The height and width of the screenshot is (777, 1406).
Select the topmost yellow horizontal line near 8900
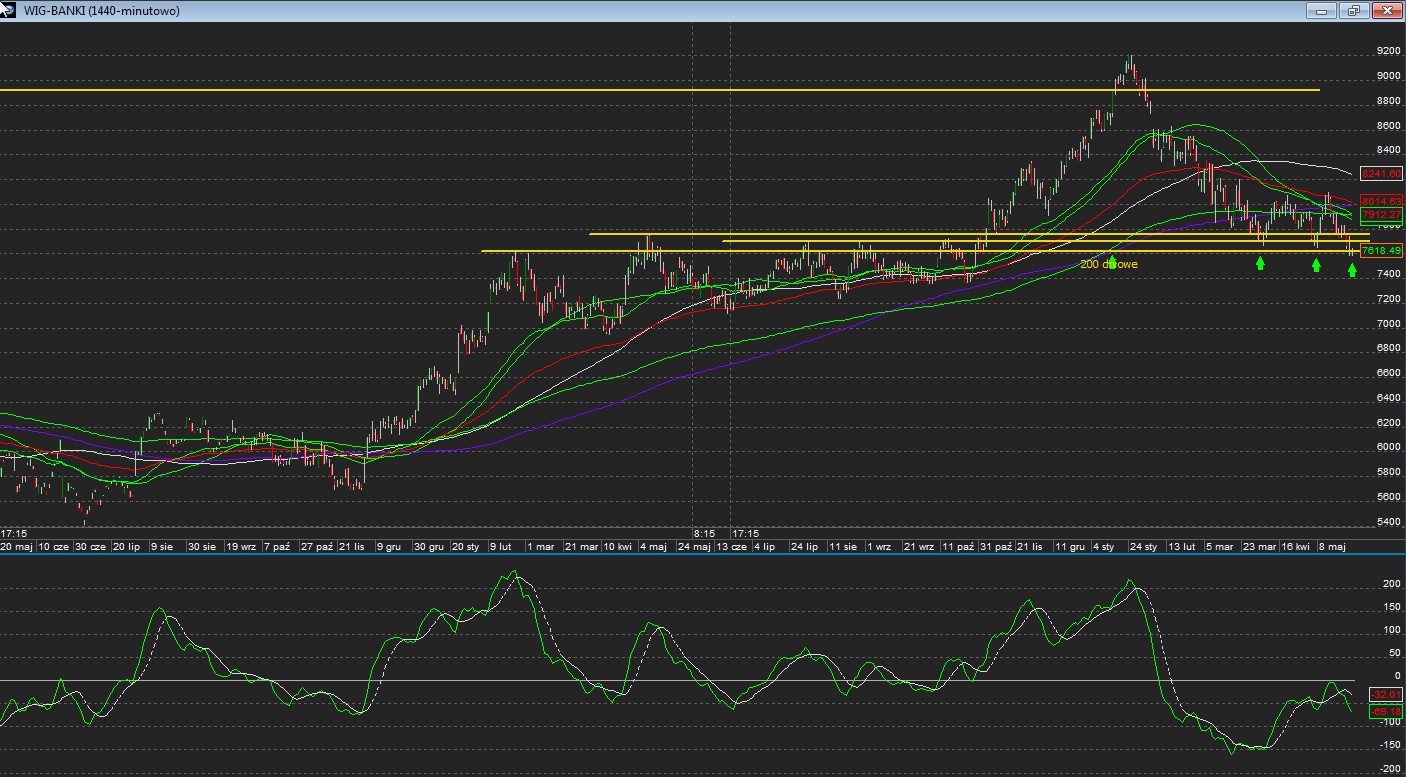point(660,90)
